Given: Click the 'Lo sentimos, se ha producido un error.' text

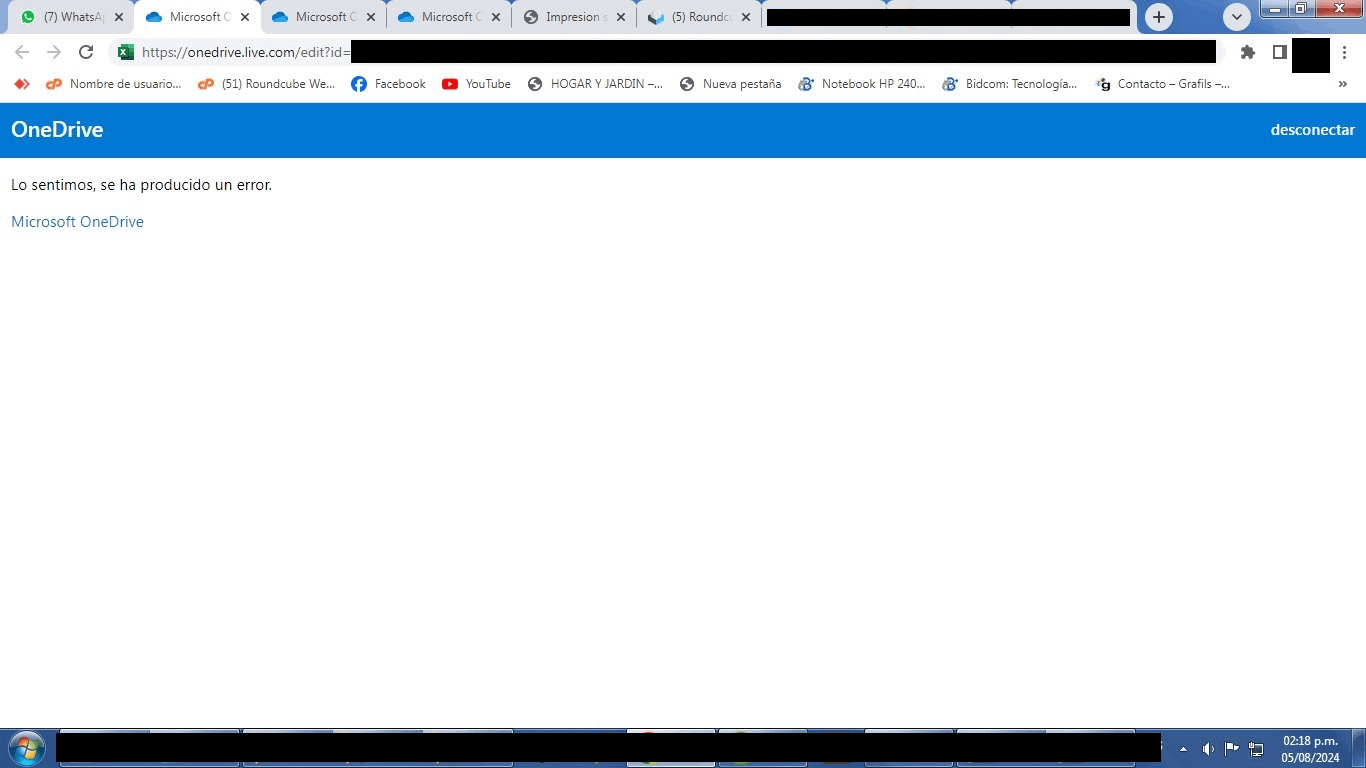Looking at the screenshot, I should click(141, 185).
